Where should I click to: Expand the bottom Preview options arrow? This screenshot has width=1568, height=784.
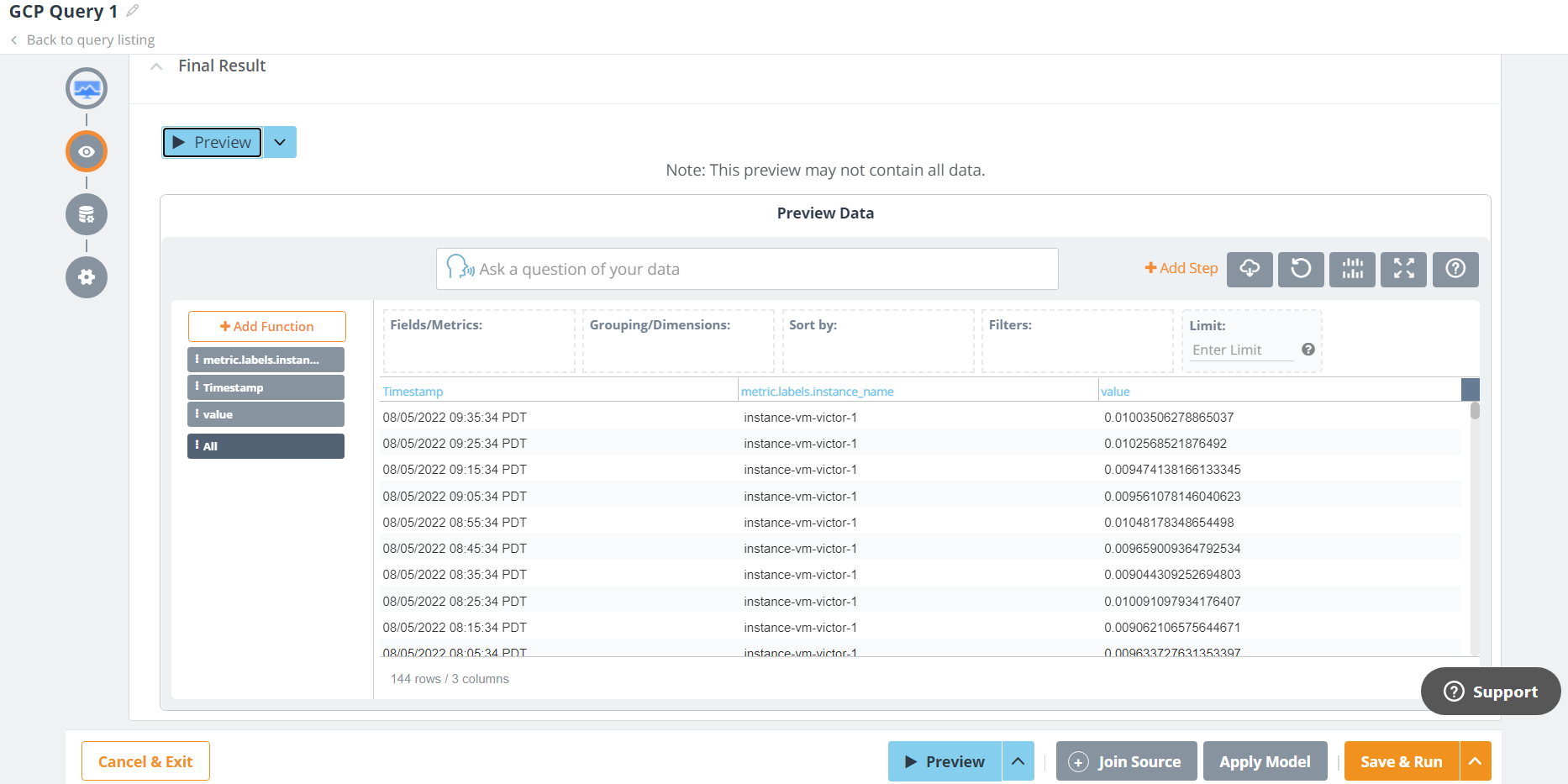[x=1018, y=761]
